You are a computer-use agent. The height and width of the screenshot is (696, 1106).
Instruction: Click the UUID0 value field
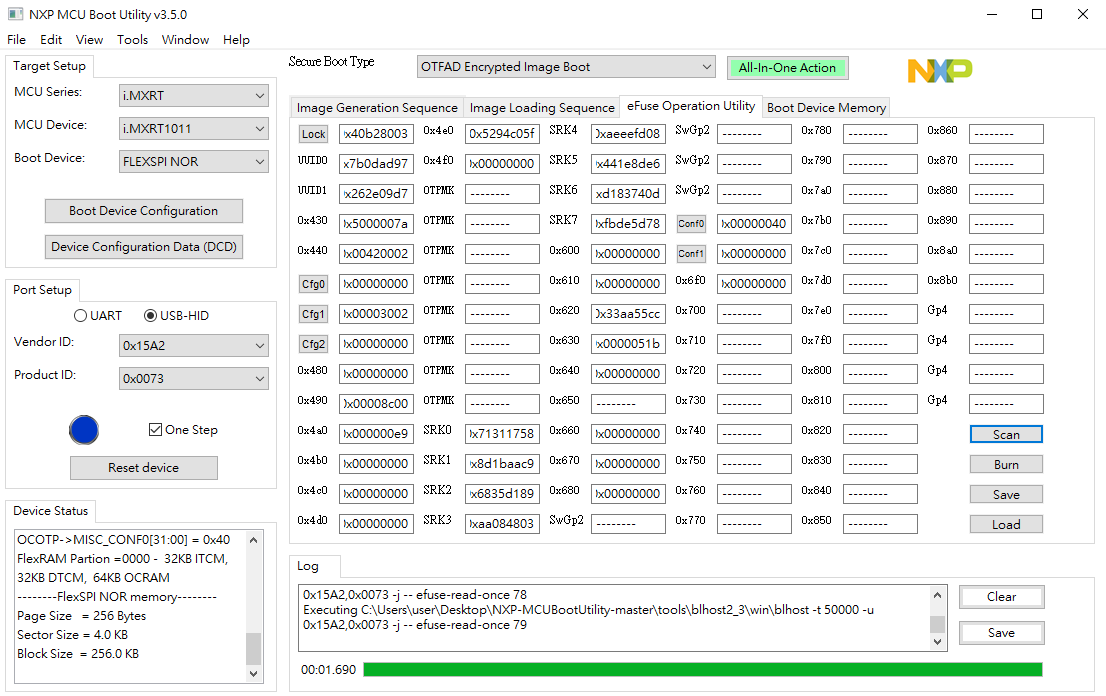[x=376, y=163]
